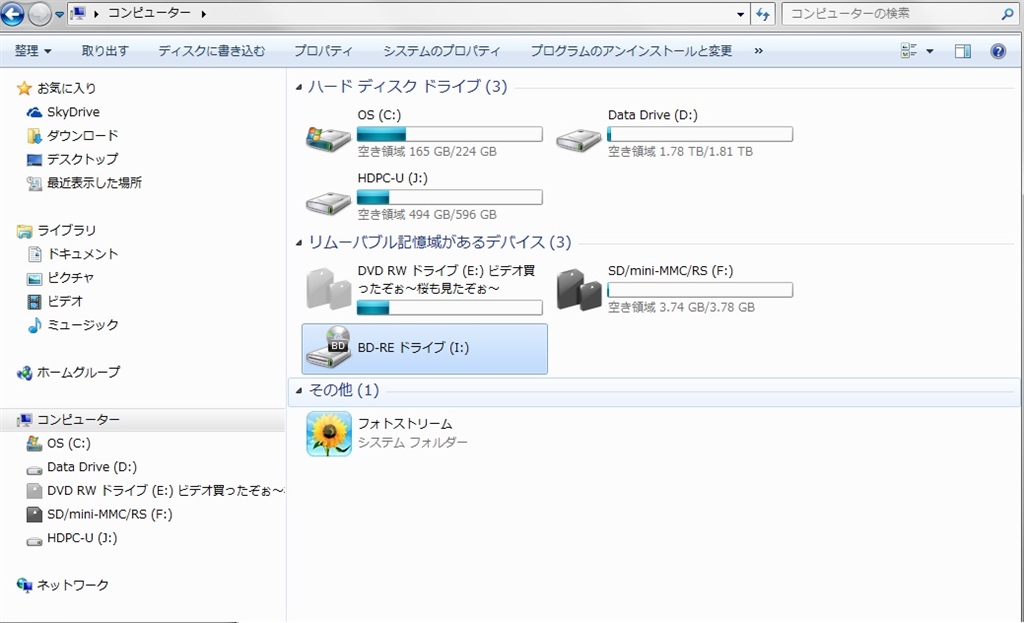Open 最近表示した場所 in favorites
The width and height of the screenshot is (1024, 623).
(x=94, y=182)
